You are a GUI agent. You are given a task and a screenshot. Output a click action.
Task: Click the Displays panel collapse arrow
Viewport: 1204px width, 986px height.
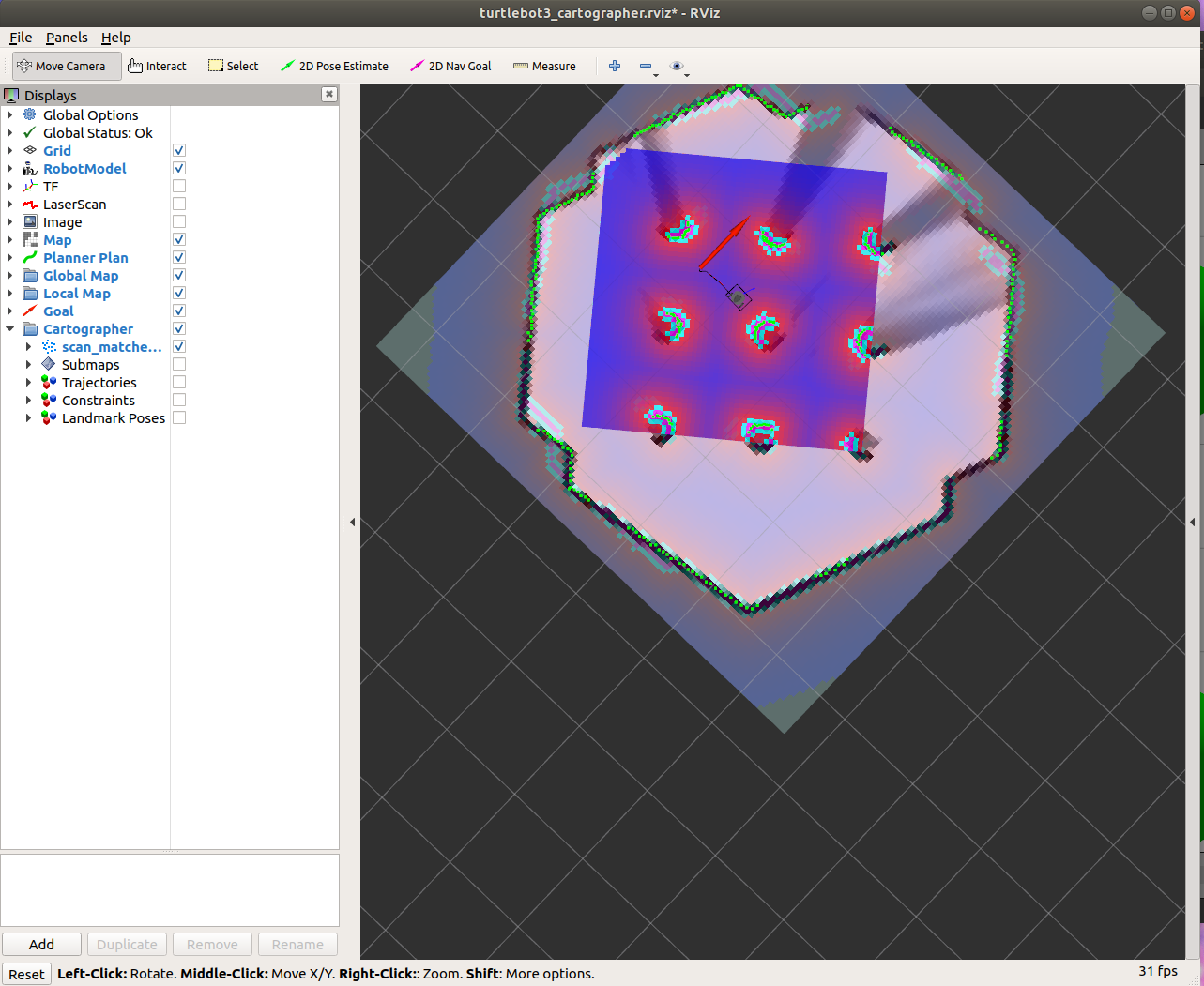352,523
